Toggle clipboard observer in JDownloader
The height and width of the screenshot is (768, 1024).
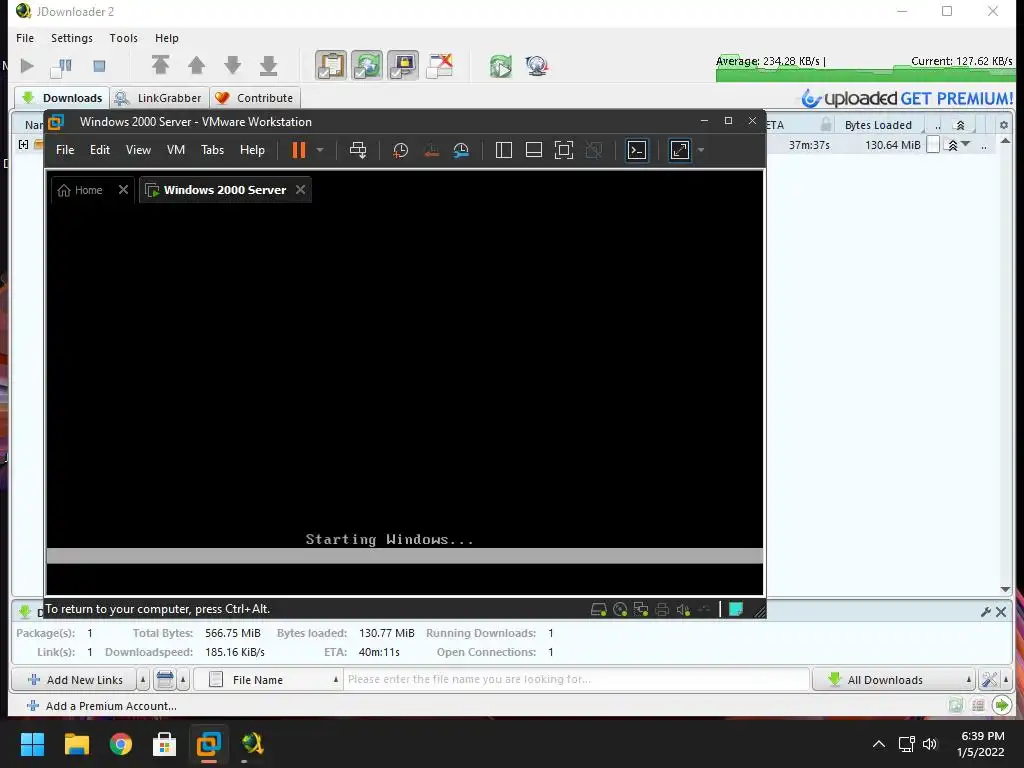point(331,65)
